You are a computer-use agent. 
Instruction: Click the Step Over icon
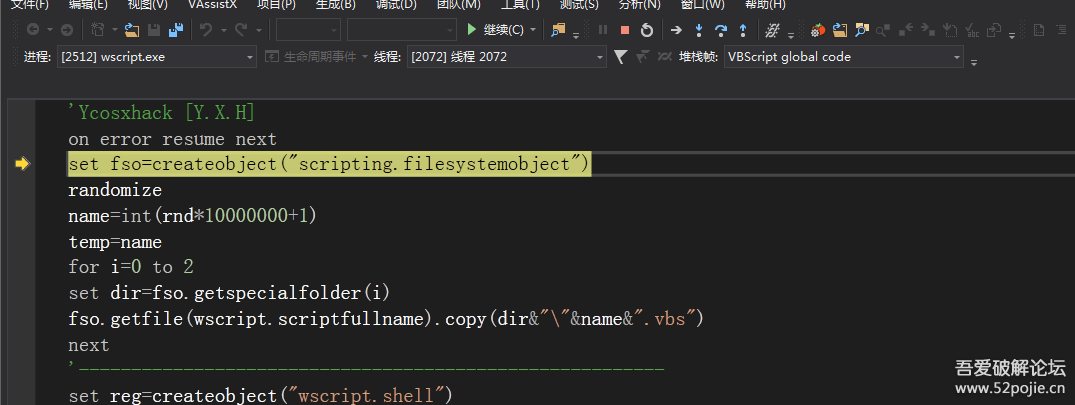721,29
